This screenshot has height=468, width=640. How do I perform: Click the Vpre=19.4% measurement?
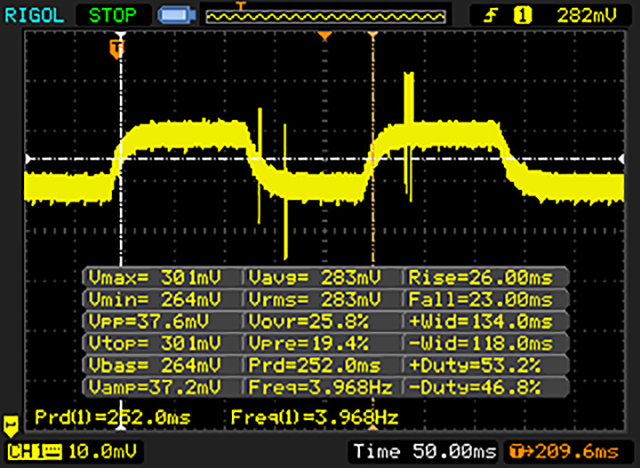[x=309, y=343]
